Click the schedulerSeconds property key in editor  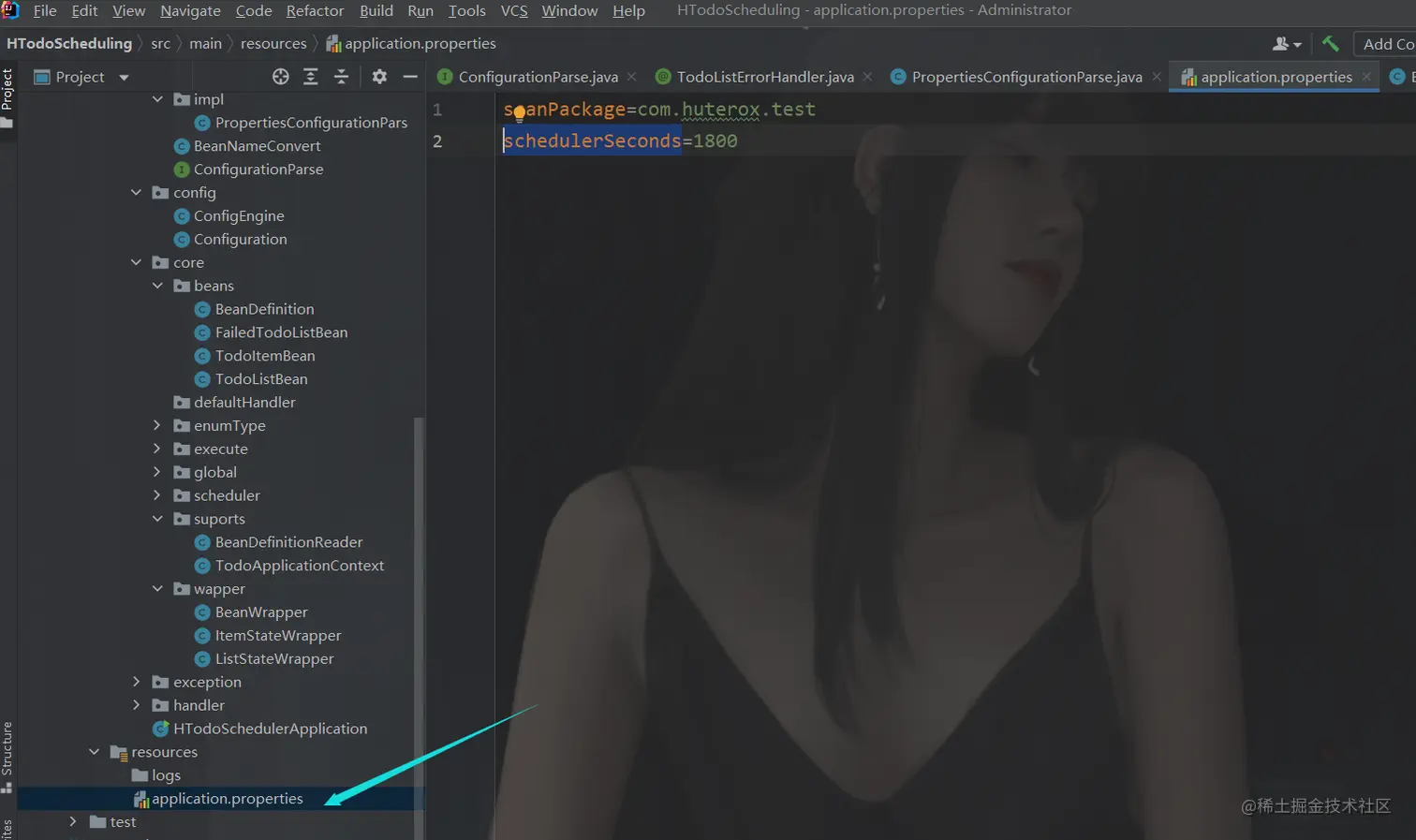[592, 140]
